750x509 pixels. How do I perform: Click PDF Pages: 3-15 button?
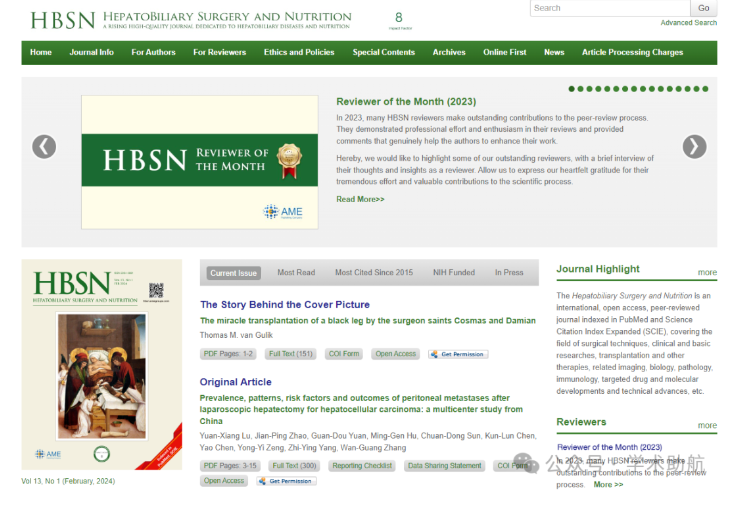coord(230,465)
